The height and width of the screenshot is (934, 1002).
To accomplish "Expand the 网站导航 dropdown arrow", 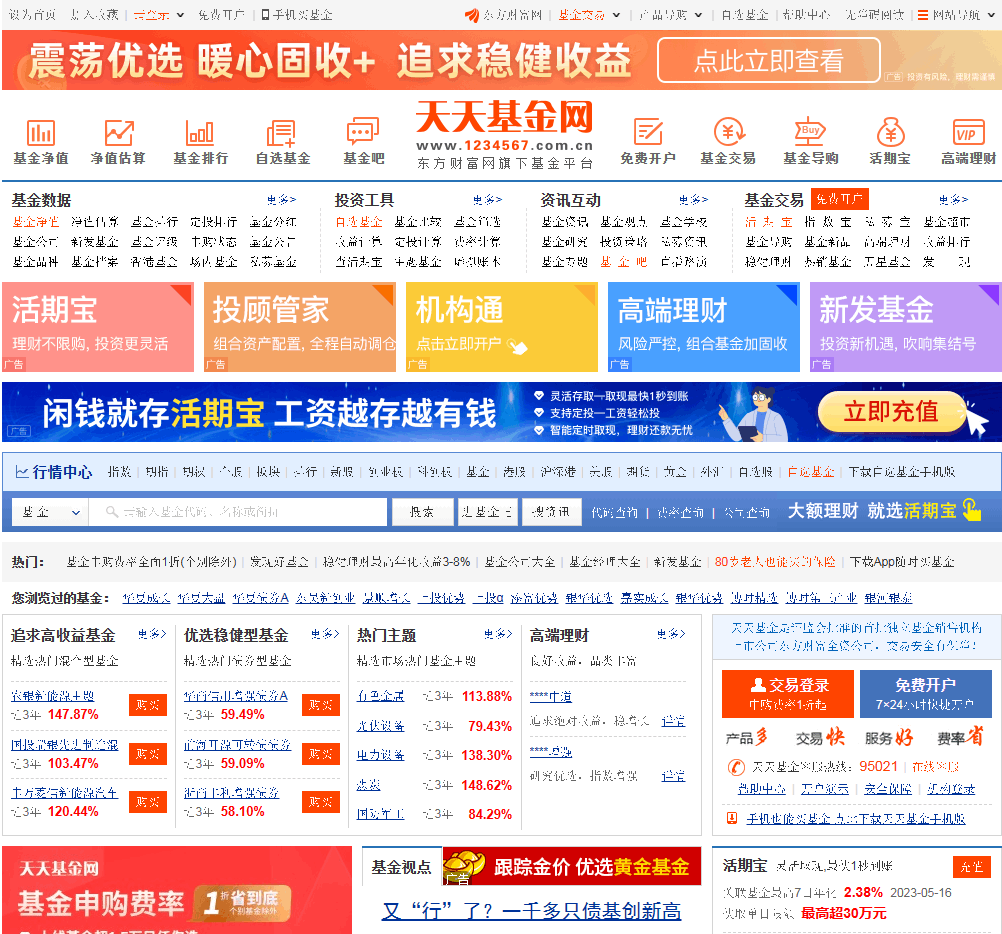I will click(x=992, y=15).
